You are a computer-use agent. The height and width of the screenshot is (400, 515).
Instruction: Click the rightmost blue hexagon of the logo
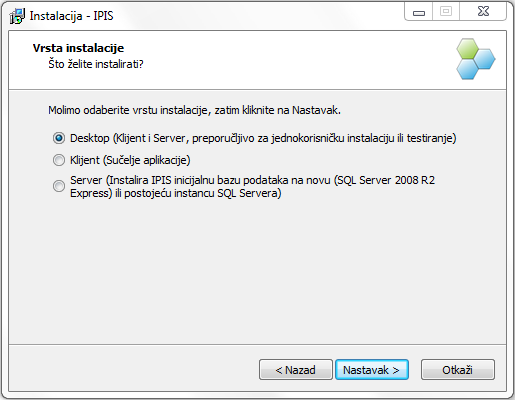point(485,59)
